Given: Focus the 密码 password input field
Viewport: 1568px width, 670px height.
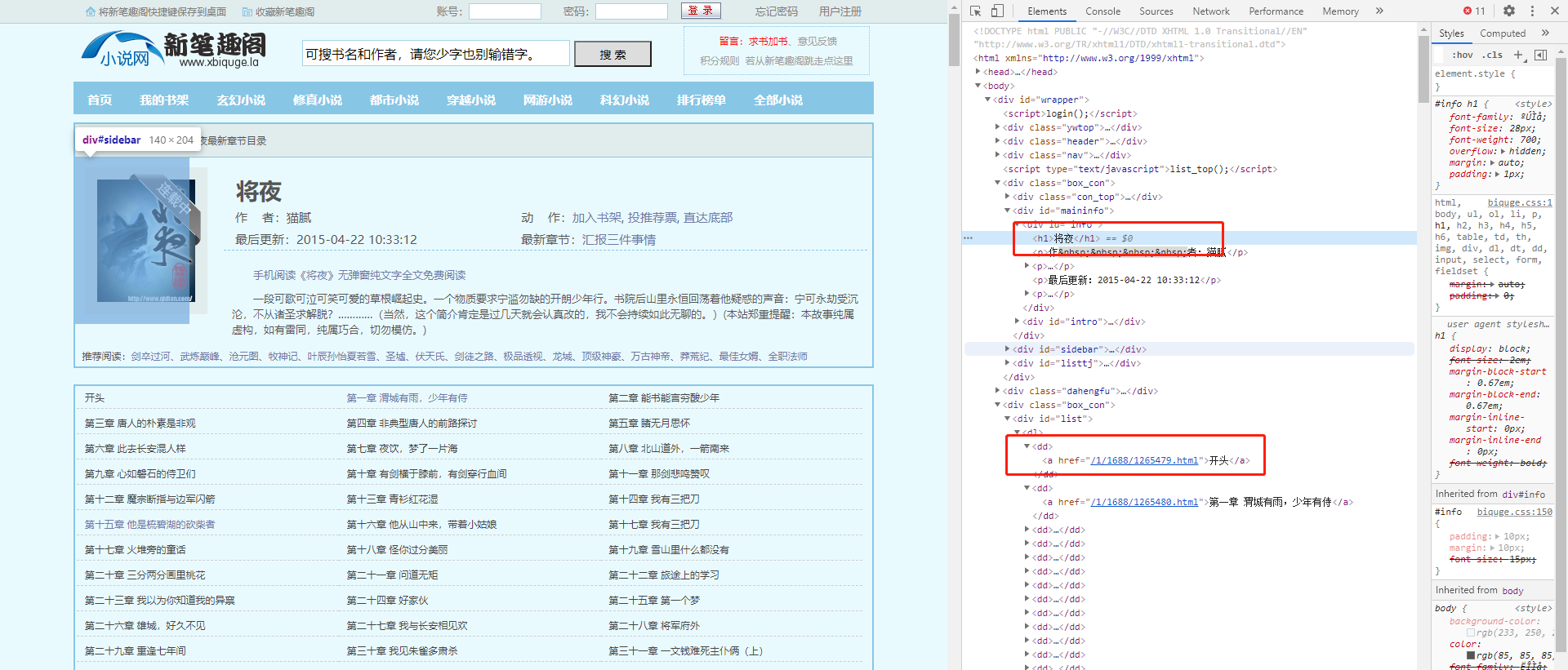Looking at the screenshot, I should pyautogui.click(x=631, y=11).
